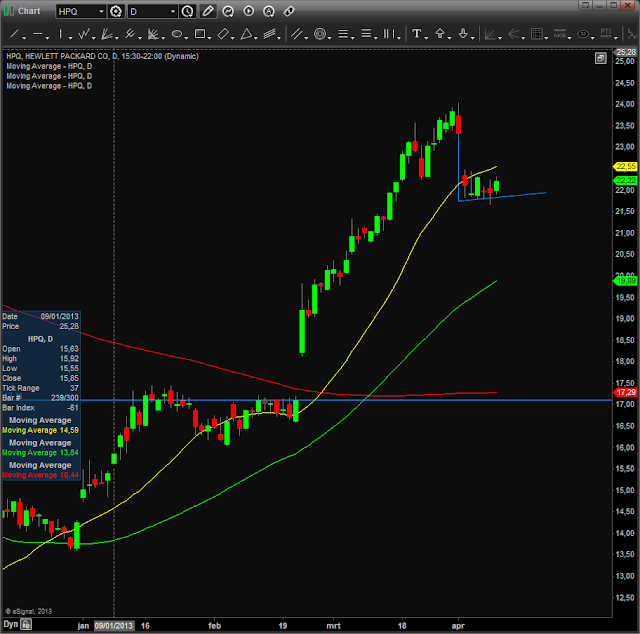This screenshot has width=640, height=634.
Task: Click the circled A auto icon
Action: [x=269, y=11]
